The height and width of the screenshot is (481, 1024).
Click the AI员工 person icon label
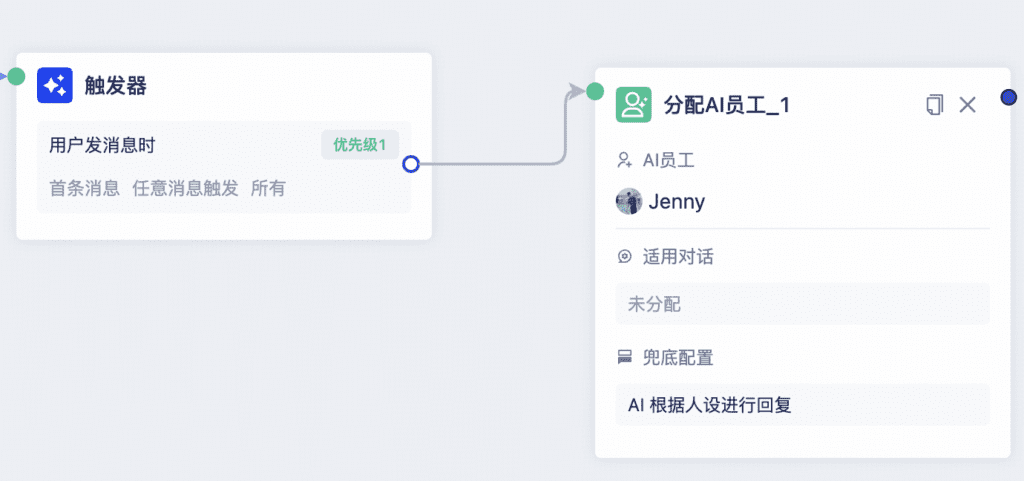pyautogui.click(x=624, y=161)
